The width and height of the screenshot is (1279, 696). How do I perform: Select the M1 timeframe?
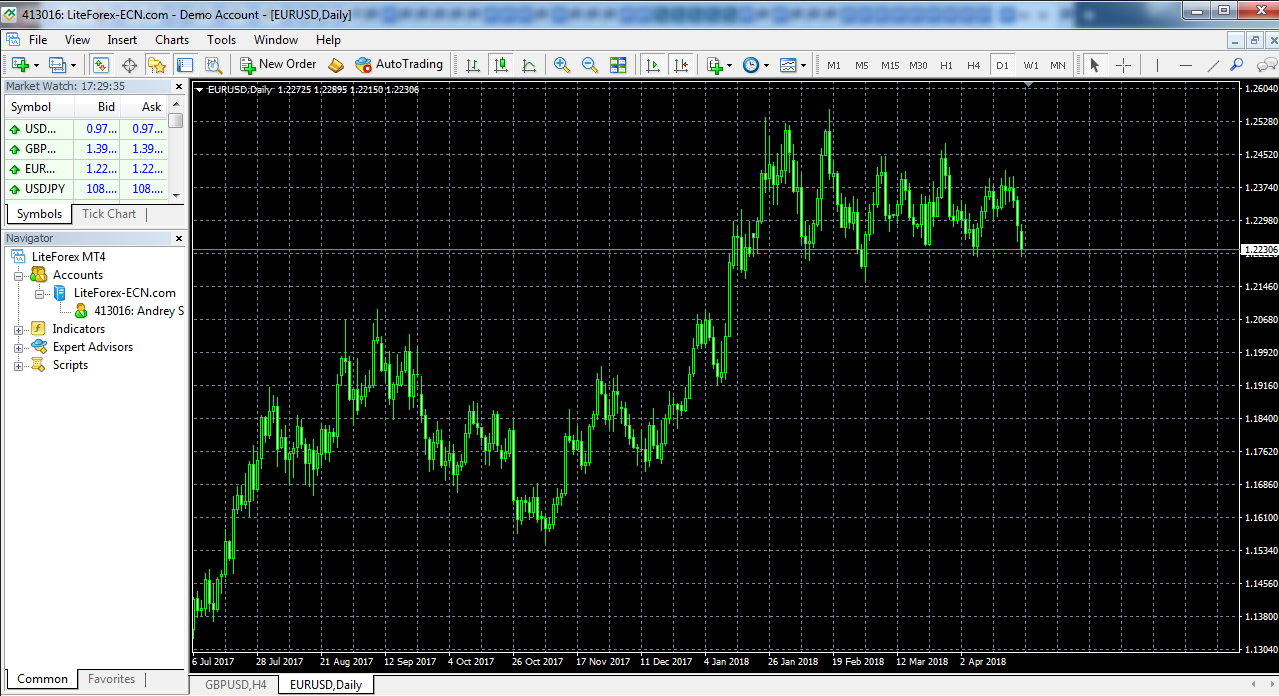(x=834, y=65)
